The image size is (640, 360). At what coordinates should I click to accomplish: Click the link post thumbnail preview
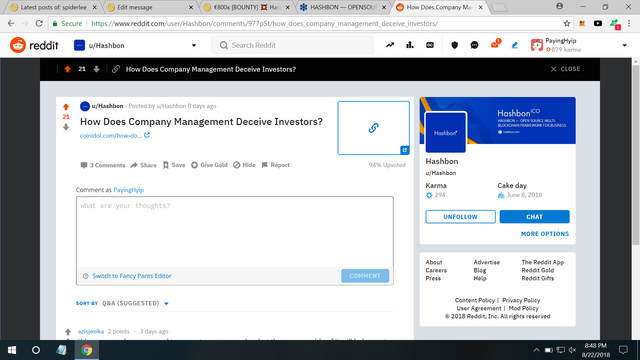click(373, 128)
